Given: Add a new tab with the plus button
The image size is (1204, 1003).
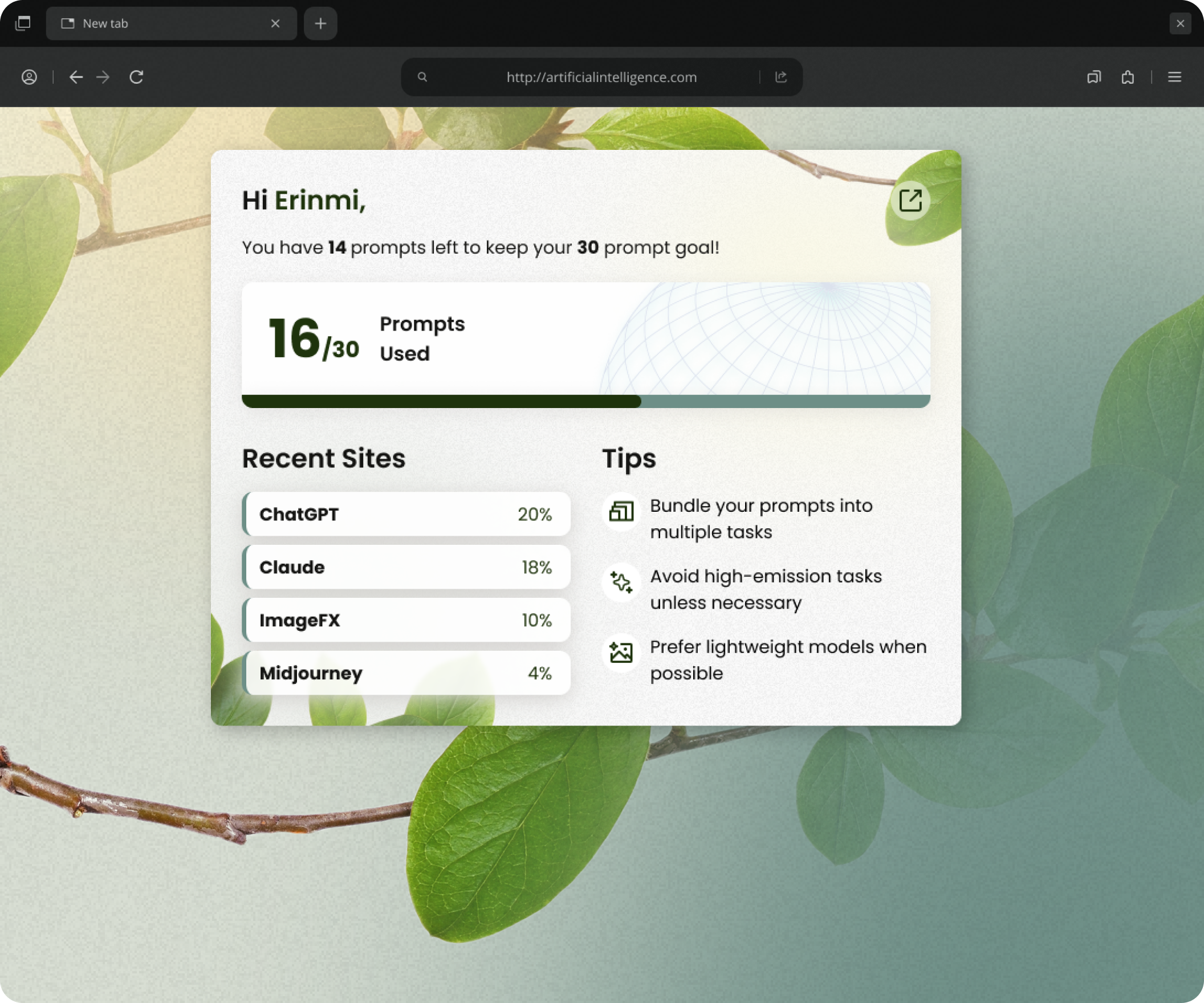Looking at the screenshot, I should click(x=320, y=23).
